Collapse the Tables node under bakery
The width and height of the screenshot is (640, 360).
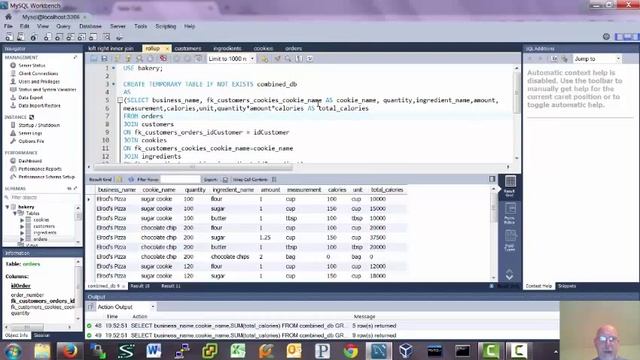14,213
